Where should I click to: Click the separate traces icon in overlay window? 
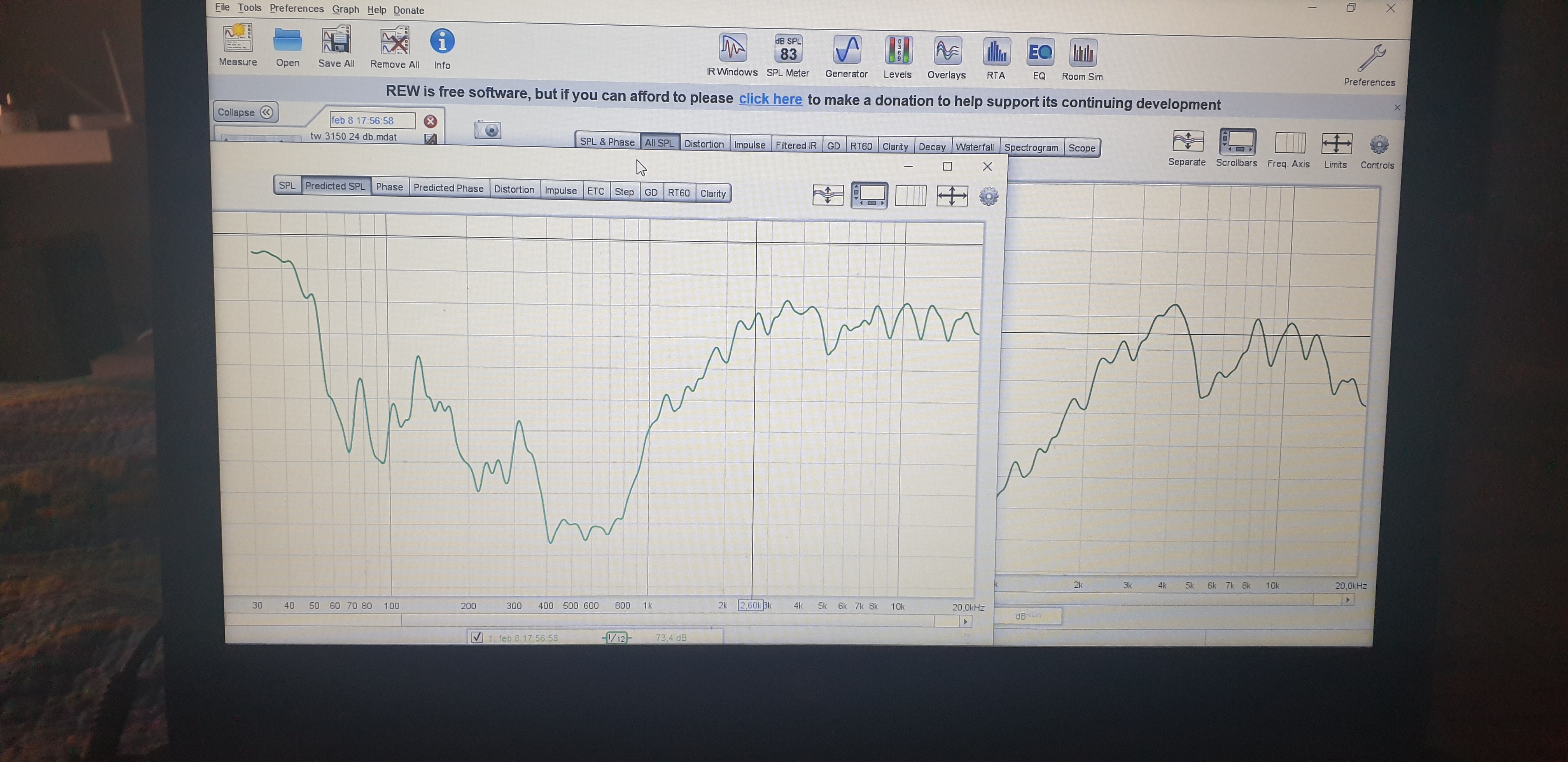pyautogui.click(x=828, y=195)
